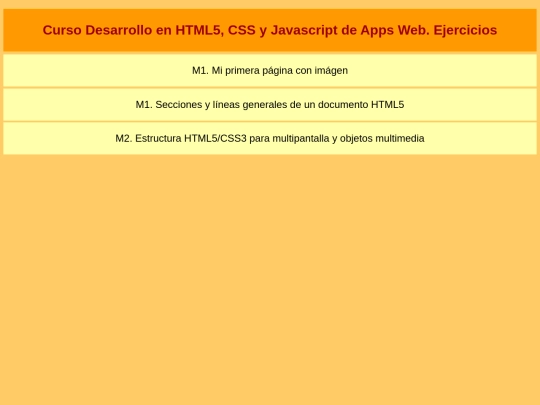
Task: Open "M1. Secciones y líneas generales" exercise
Action: 270,104
